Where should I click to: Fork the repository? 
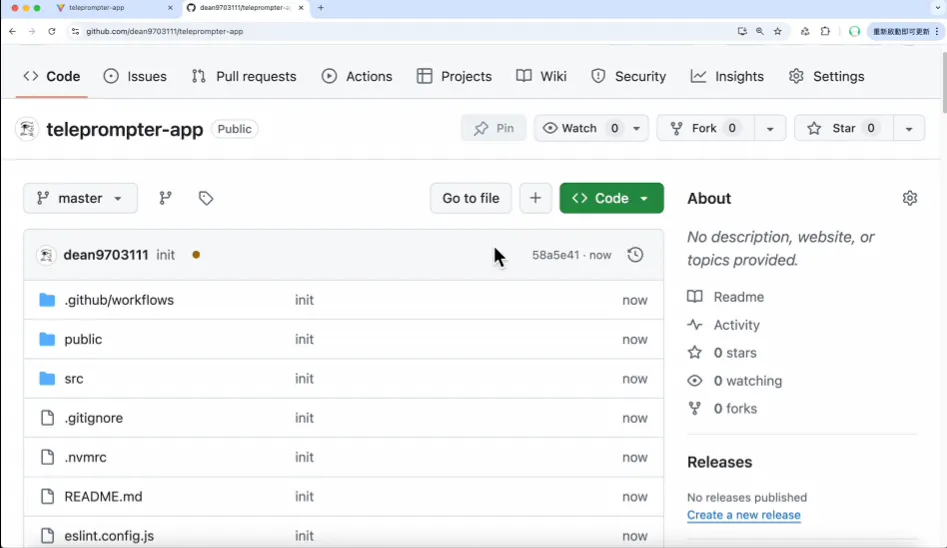[704, 128]
